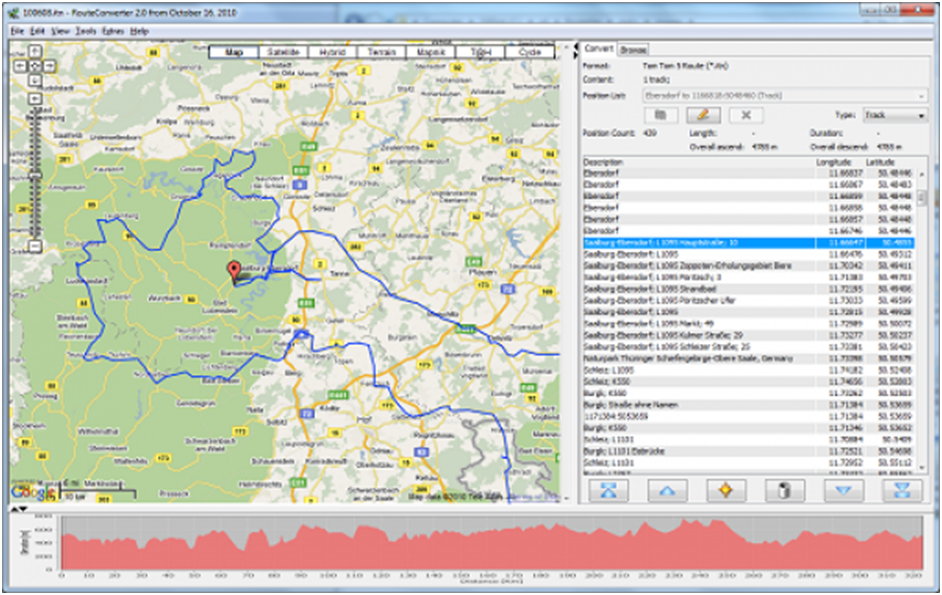The width and height of the screenshot is (942, 595).
Task: Click the delete position trash icon
Action: [784, 490]
